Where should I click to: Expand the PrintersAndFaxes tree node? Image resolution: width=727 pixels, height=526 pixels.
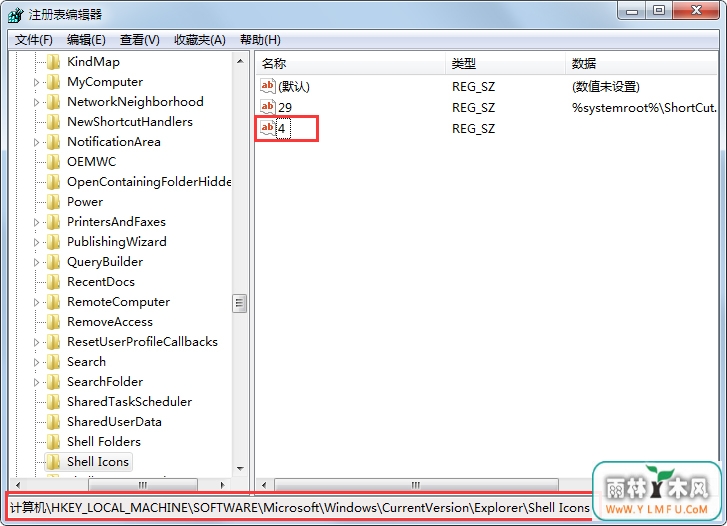pyautogui.click(x=37, y=222)
